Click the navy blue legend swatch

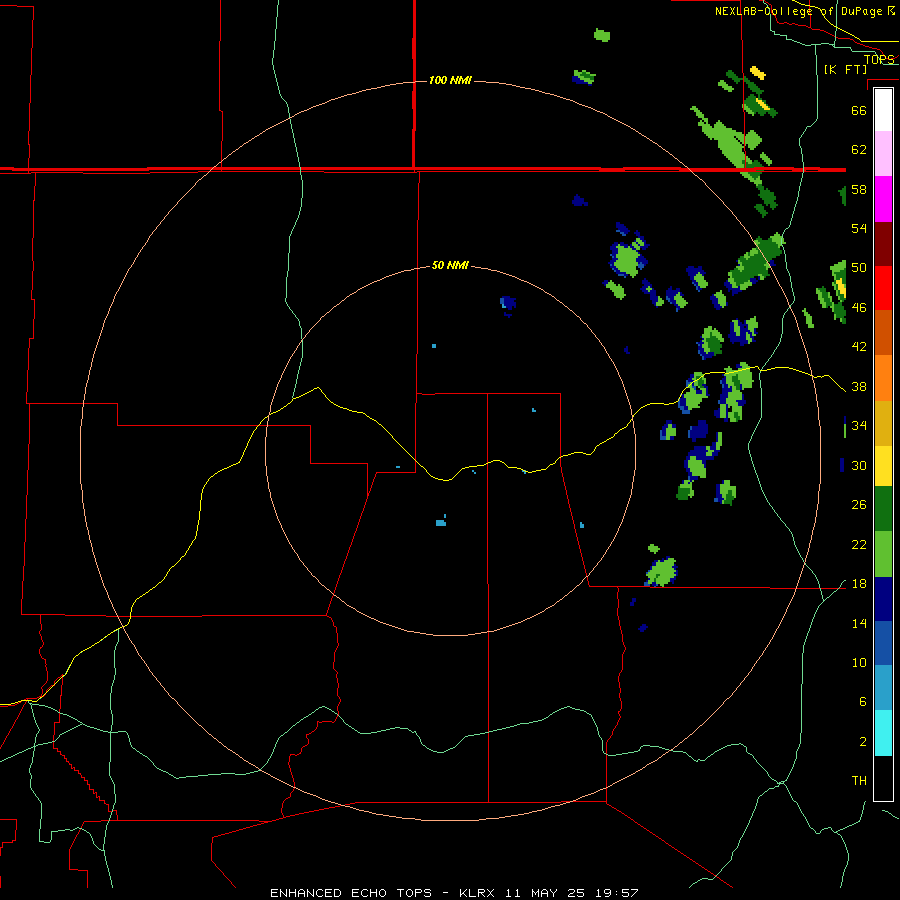coord(883,599)
